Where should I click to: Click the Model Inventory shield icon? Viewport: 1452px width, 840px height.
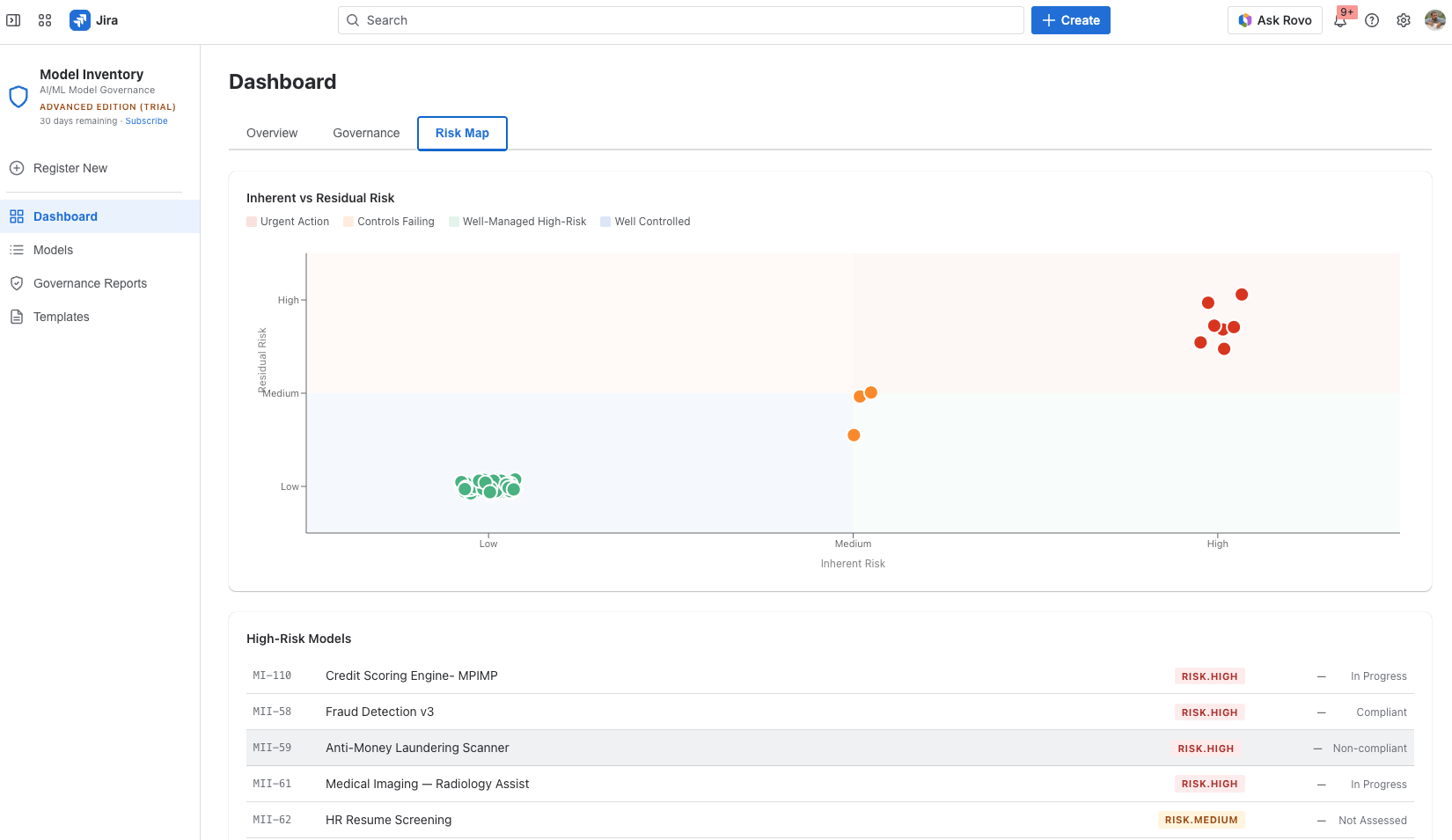pyautogui.click(x=18, y=97)
